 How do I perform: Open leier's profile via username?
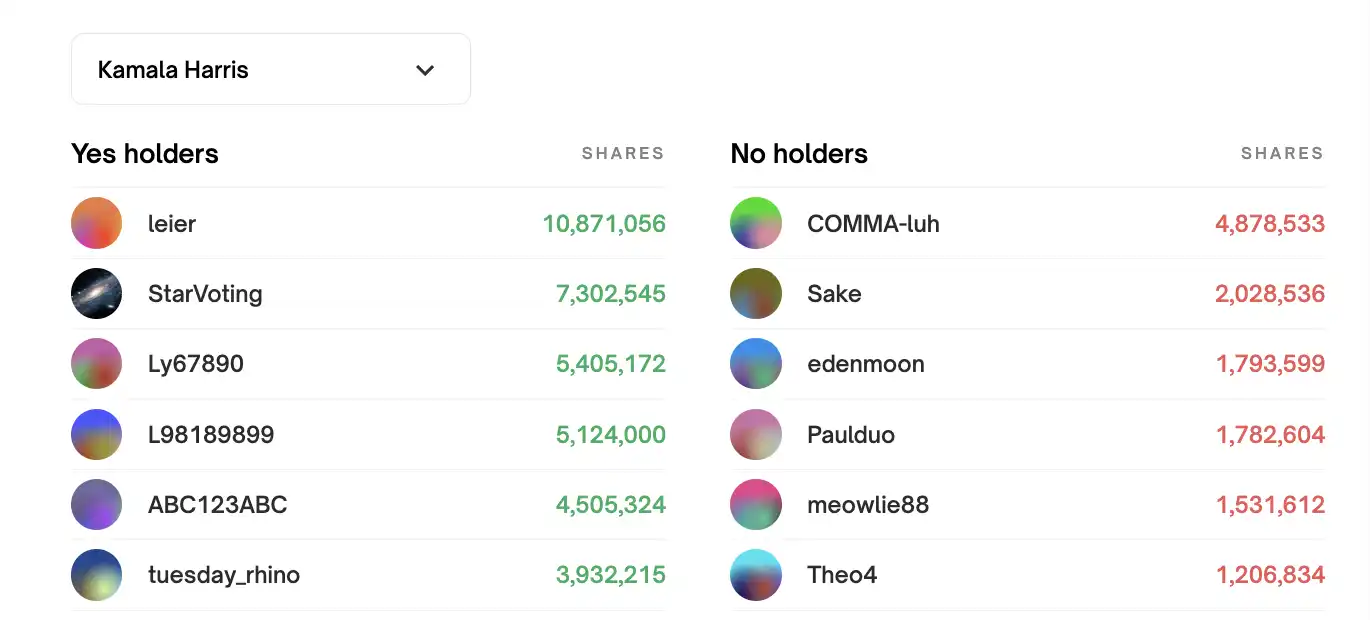[172, 224]
